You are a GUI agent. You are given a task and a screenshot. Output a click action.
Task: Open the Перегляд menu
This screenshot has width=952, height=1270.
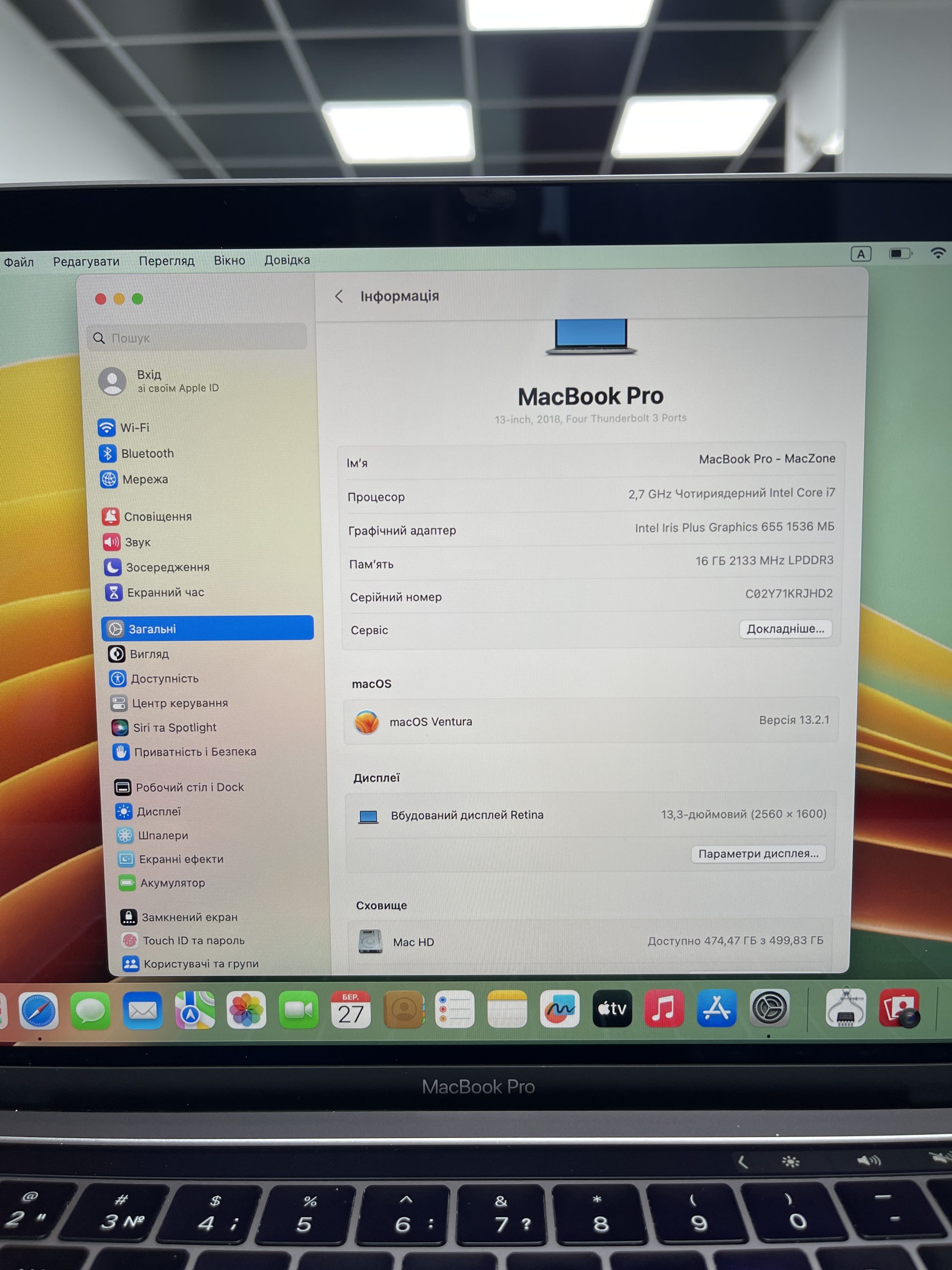(x=167, y=260)
